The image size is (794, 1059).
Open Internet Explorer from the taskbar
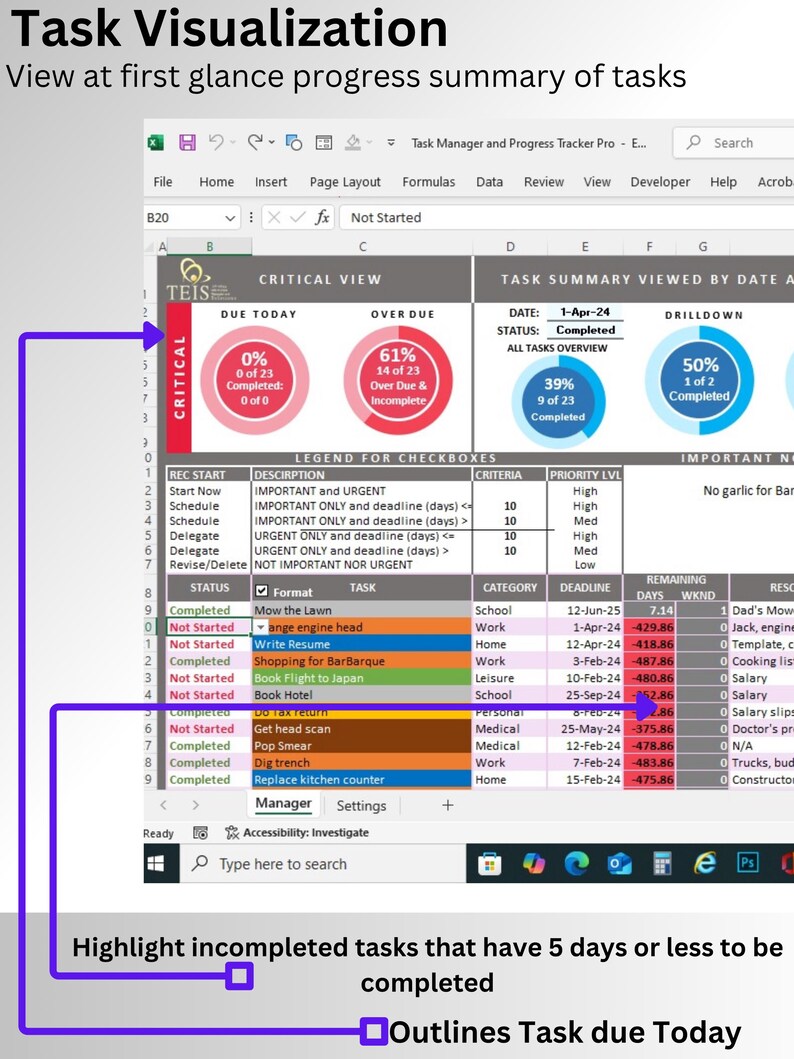pyautogui.click(x=705, y=863)
